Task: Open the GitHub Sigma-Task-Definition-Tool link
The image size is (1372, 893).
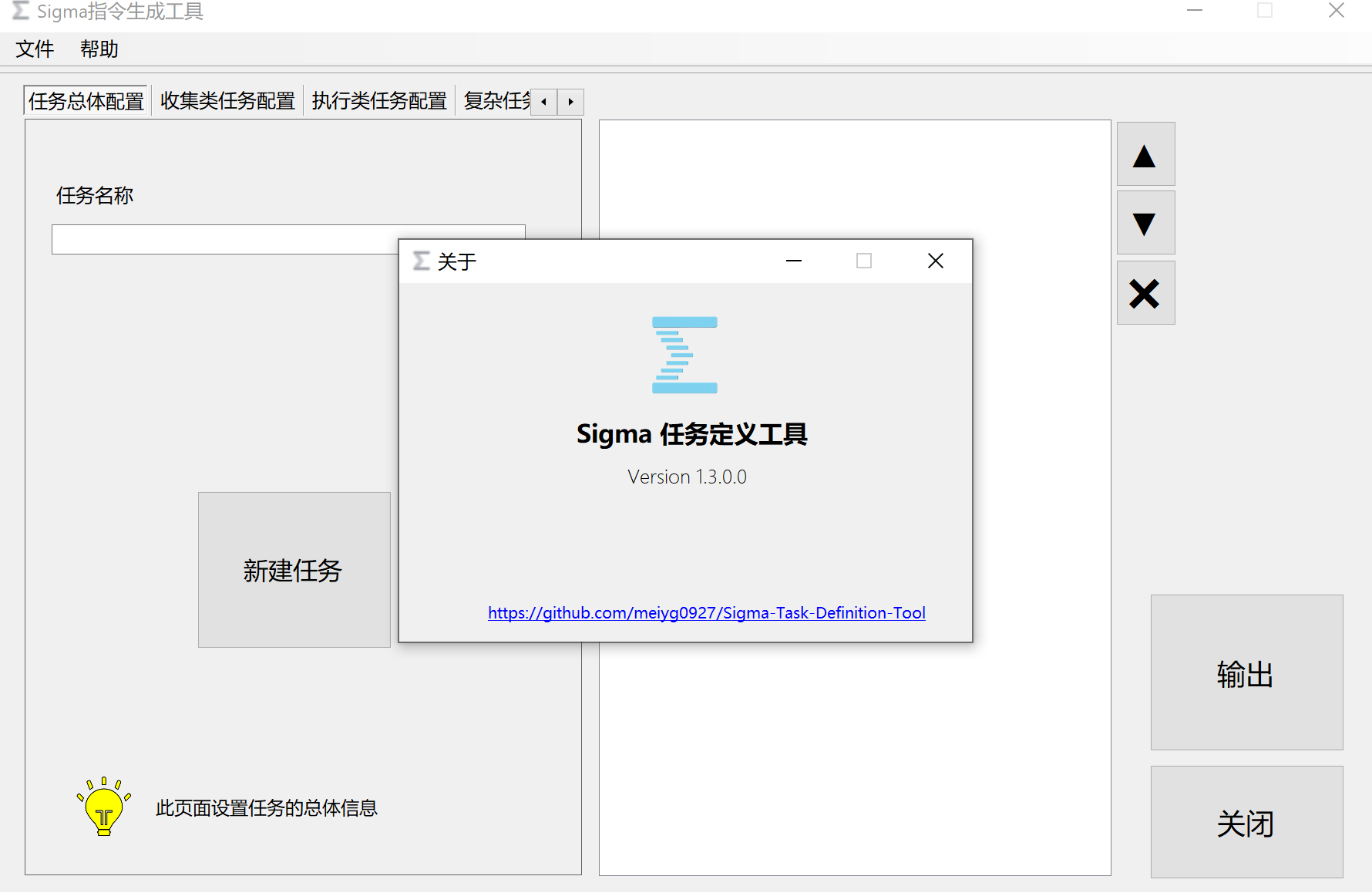Action: click(707, 613)
